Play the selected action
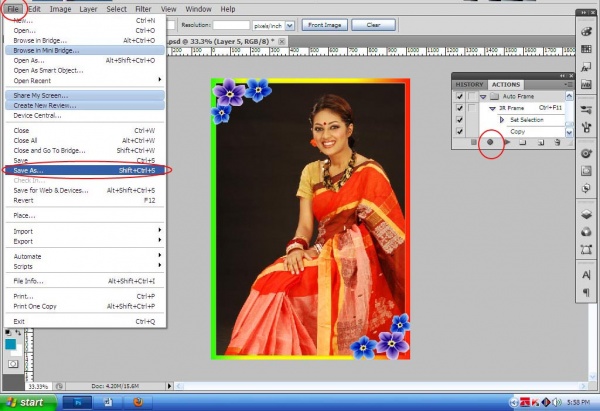The width and height of the screenshot is (600, 411). point(508,143)
